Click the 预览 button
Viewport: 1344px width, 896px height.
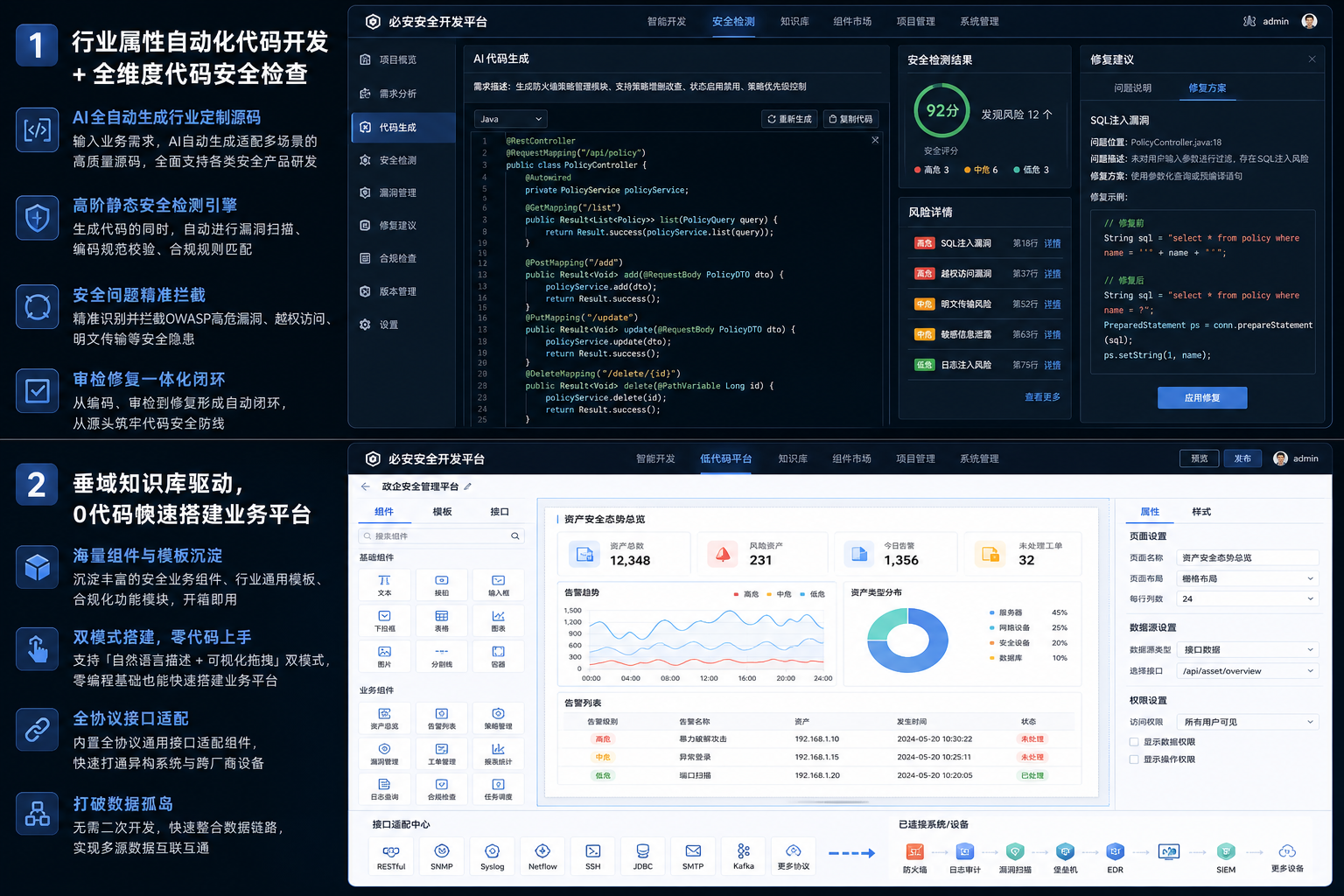(x=1199, y=458)
